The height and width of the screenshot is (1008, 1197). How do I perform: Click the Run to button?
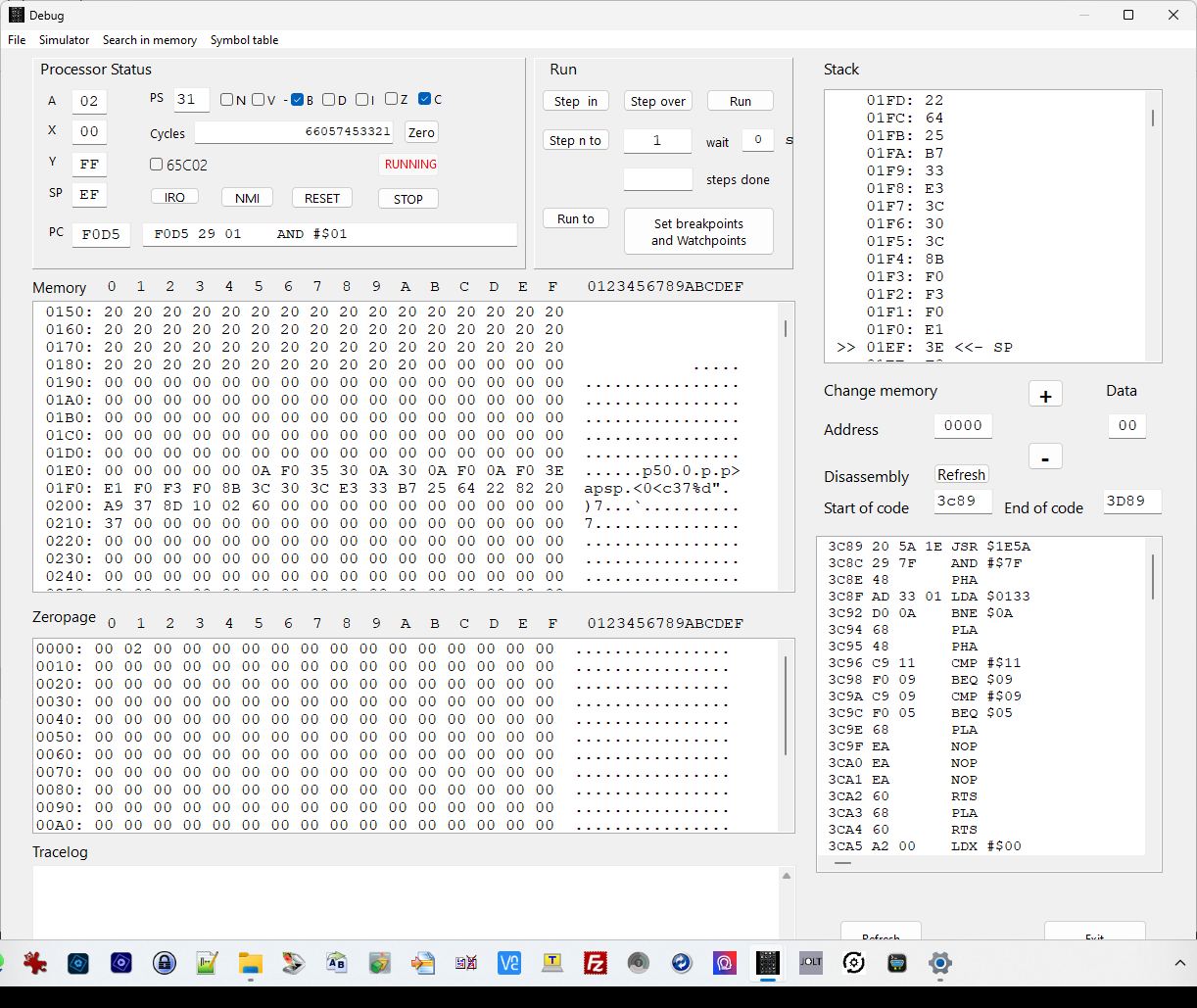[576, 218]
